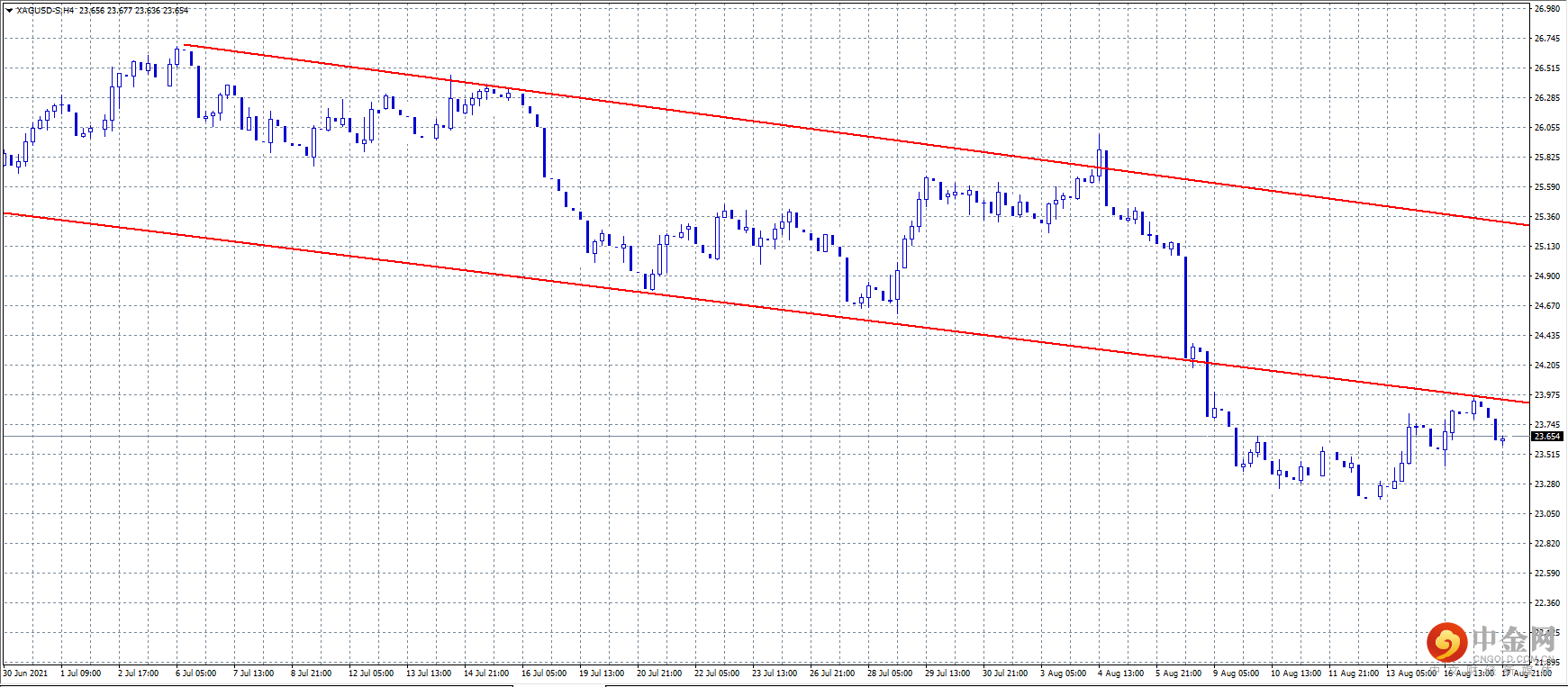Click the 29 Jul 13:00 time label
Screen dimensions: 1568x687
(x=947, y=673)
